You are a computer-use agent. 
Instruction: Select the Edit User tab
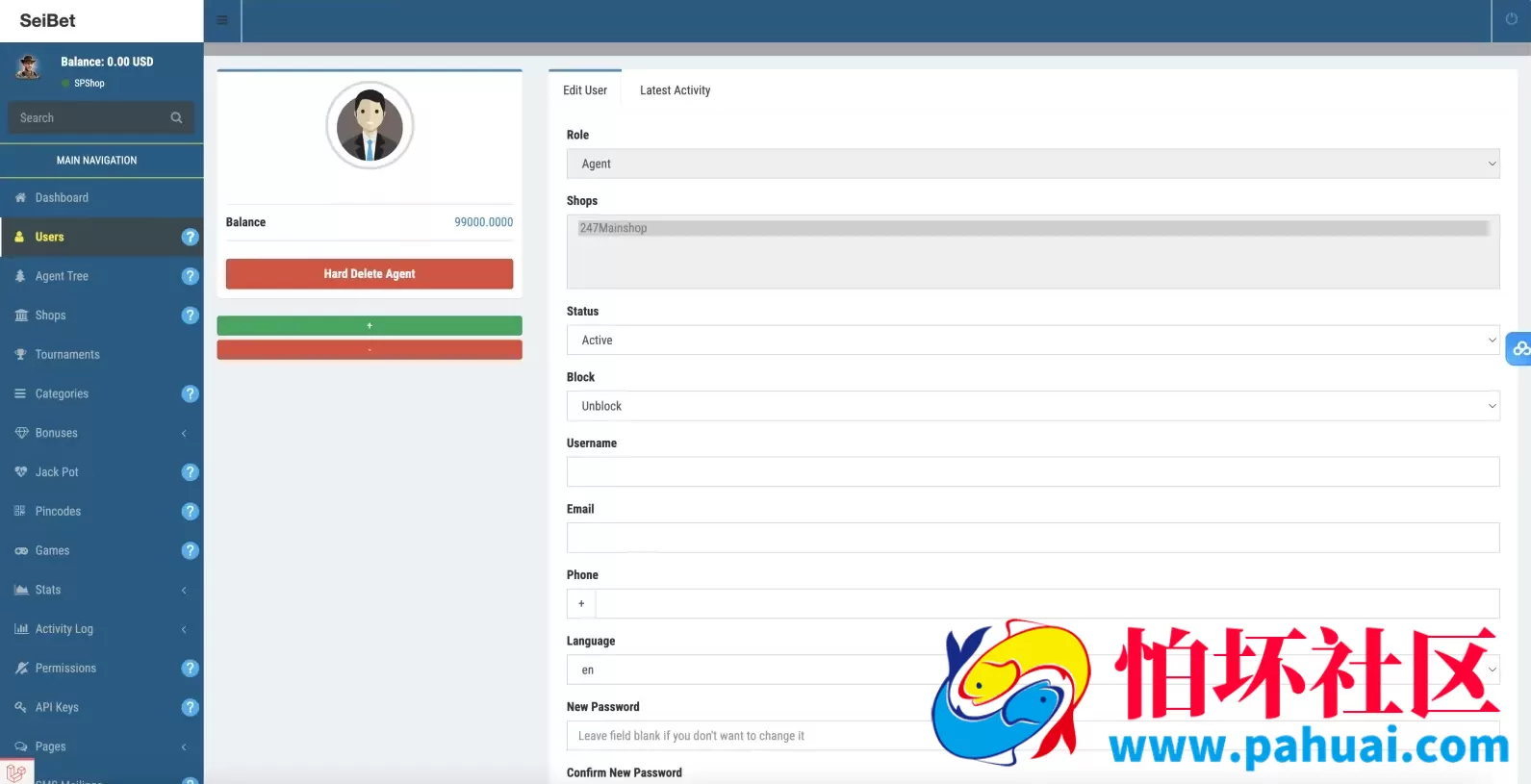[x=585, y=90]
